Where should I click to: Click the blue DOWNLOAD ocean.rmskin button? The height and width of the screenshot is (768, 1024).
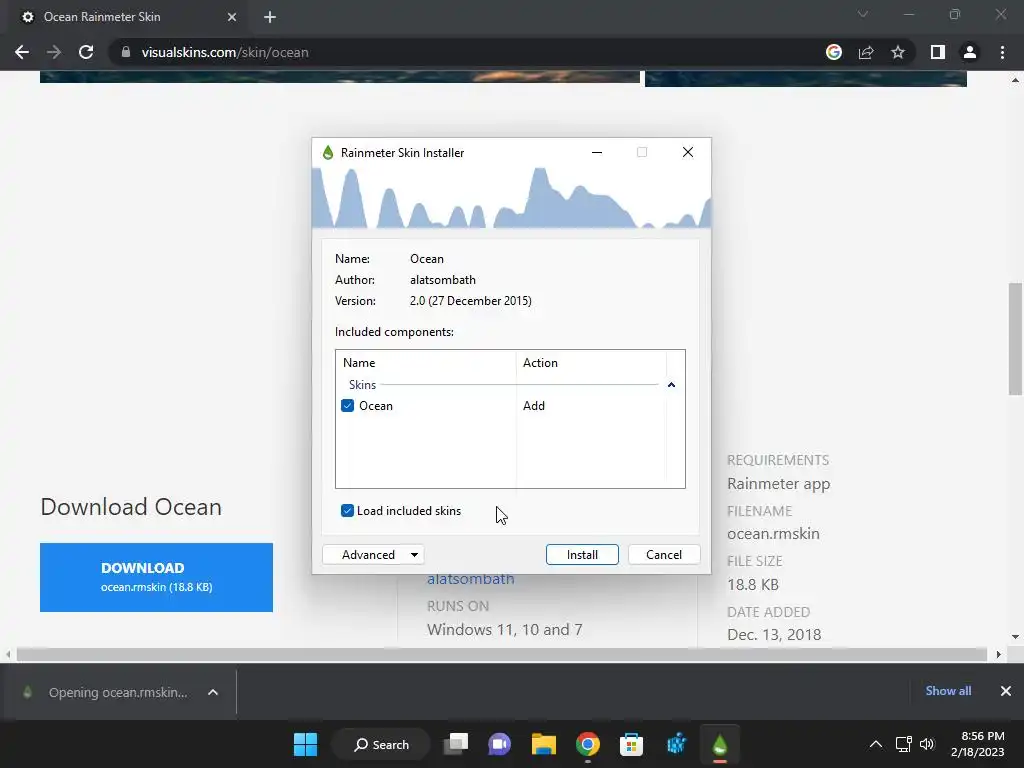pos(156,577)
